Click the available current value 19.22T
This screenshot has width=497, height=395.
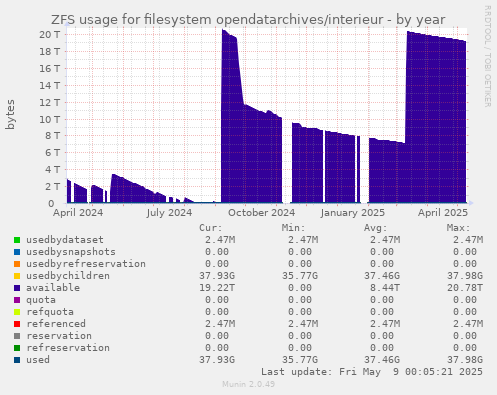tap(217, 288)
